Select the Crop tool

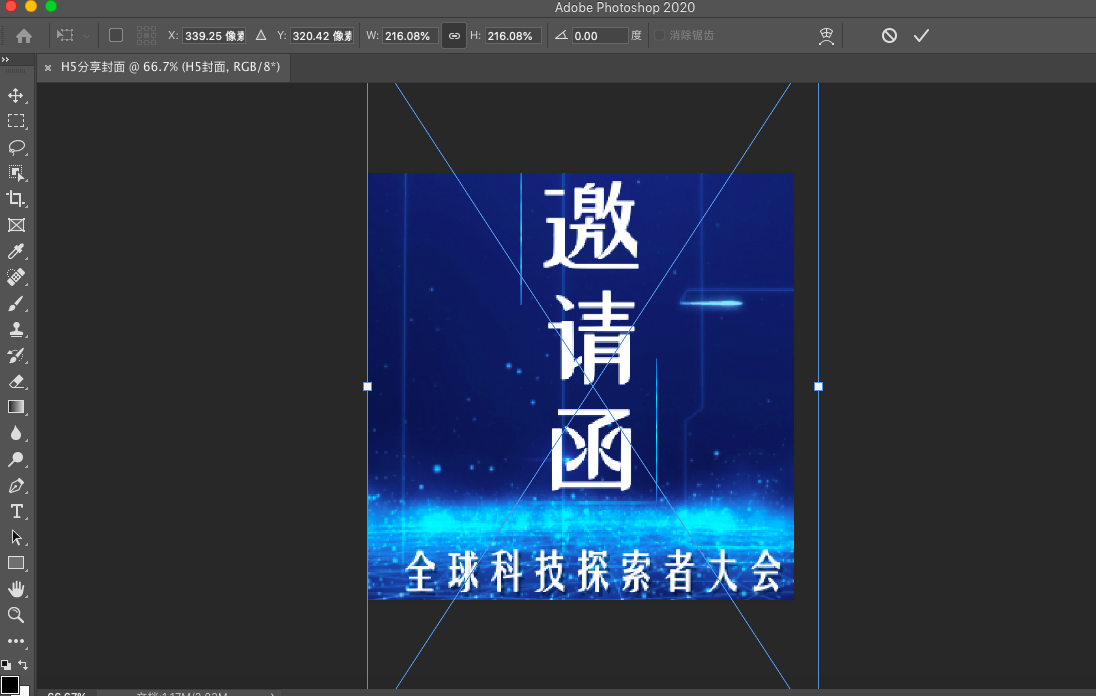[x=15, y=198]
